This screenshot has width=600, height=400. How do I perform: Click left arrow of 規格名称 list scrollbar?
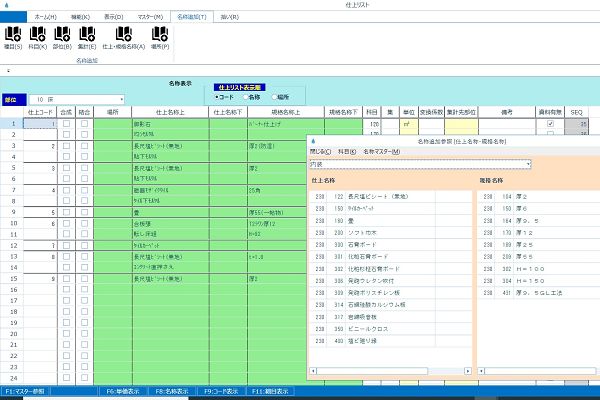(x=481, y=371)
